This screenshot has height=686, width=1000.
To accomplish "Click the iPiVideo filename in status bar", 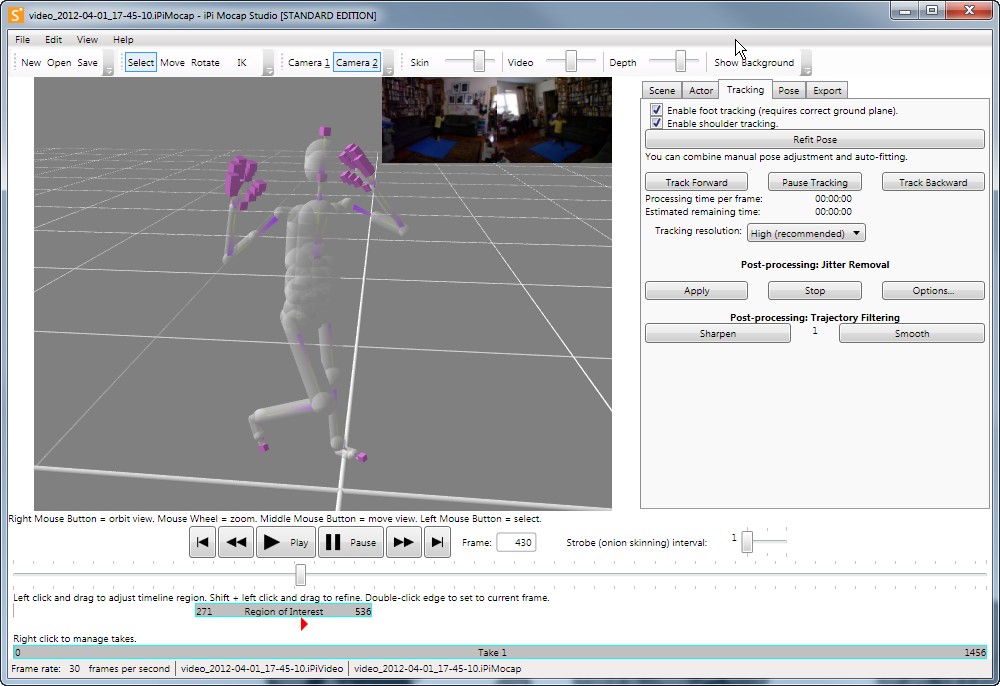I will 261,668.
